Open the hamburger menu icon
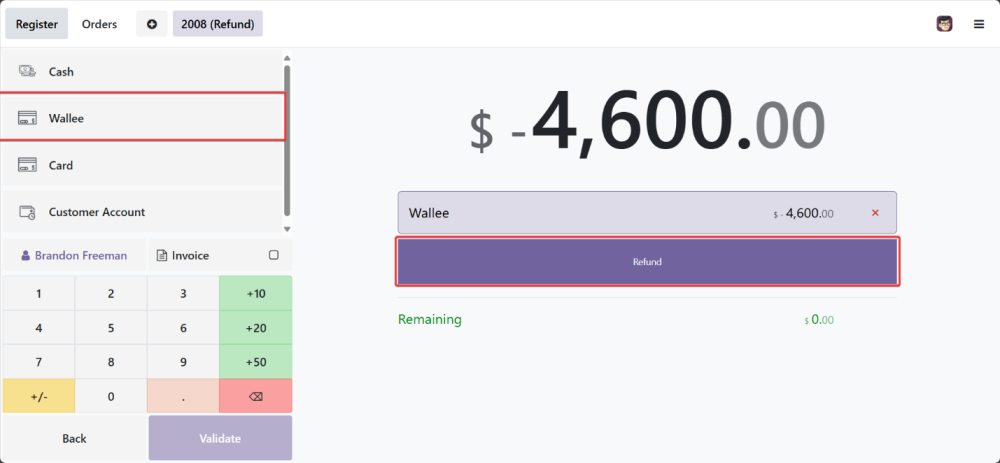The image size is (1000, 463). pos(979,24)
